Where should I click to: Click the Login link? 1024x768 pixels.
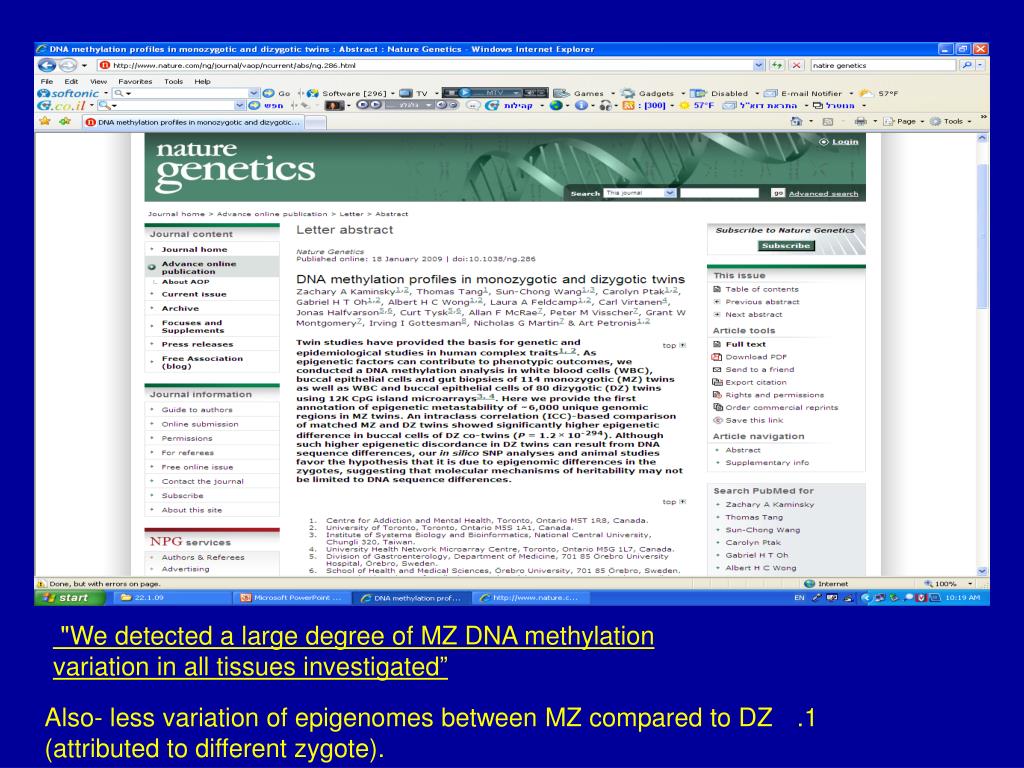tap(844, 141)
